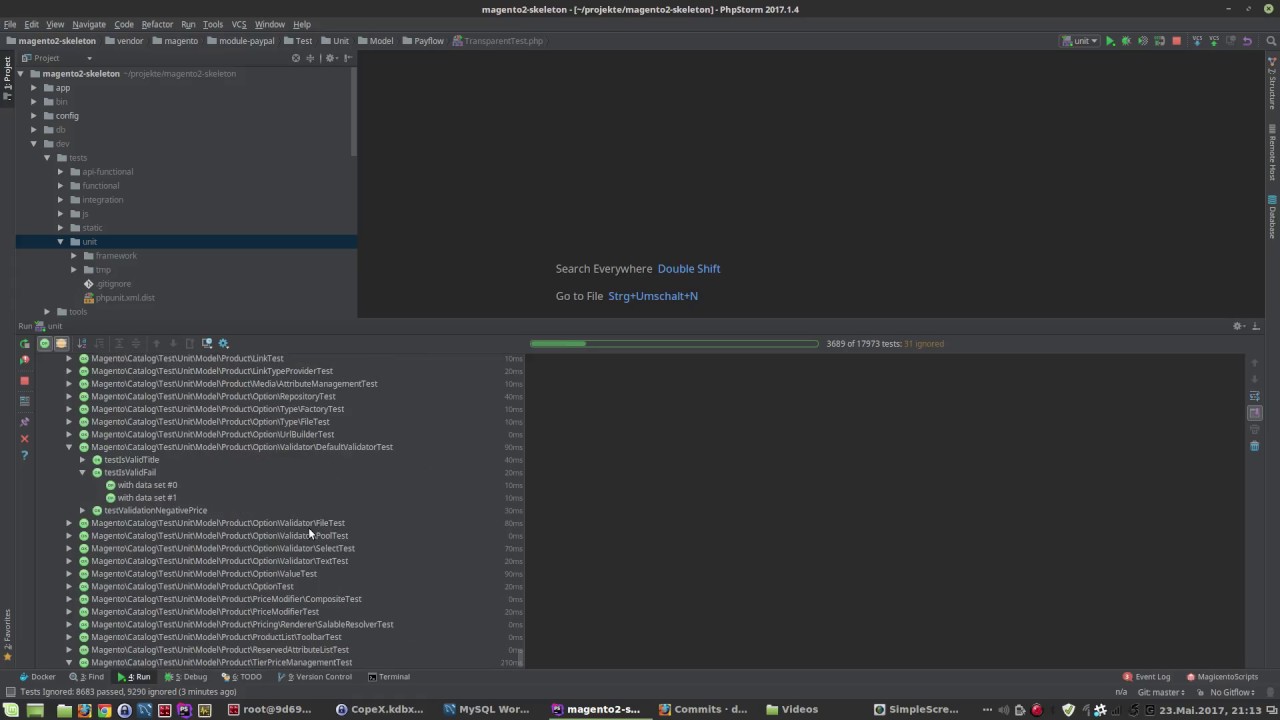Toggle show passed tests button
1280x720 pixels.
[x=44, y=344]
